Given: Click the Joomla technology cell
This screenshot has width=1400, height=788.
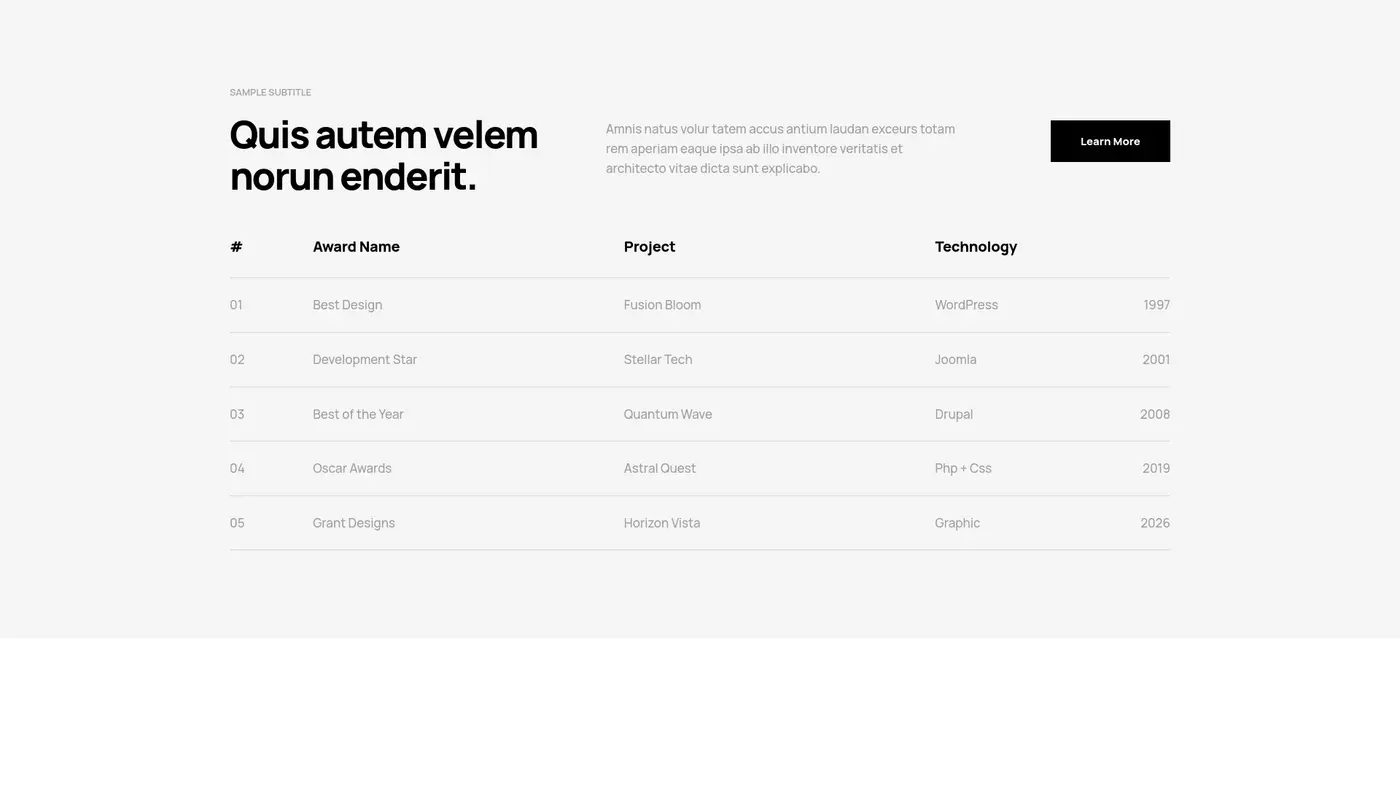Looking at the screenshot, I should pos(955,360).
